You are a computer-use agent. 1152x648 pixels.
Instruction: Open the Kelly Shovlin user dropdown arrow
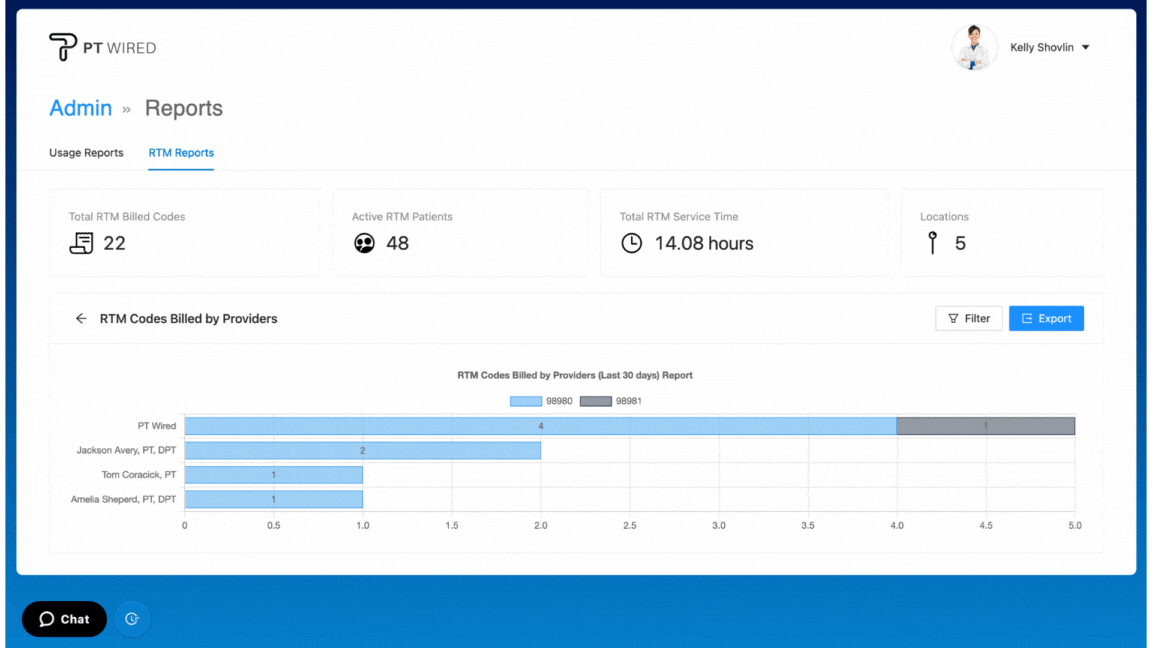(x=1086, y=48)
